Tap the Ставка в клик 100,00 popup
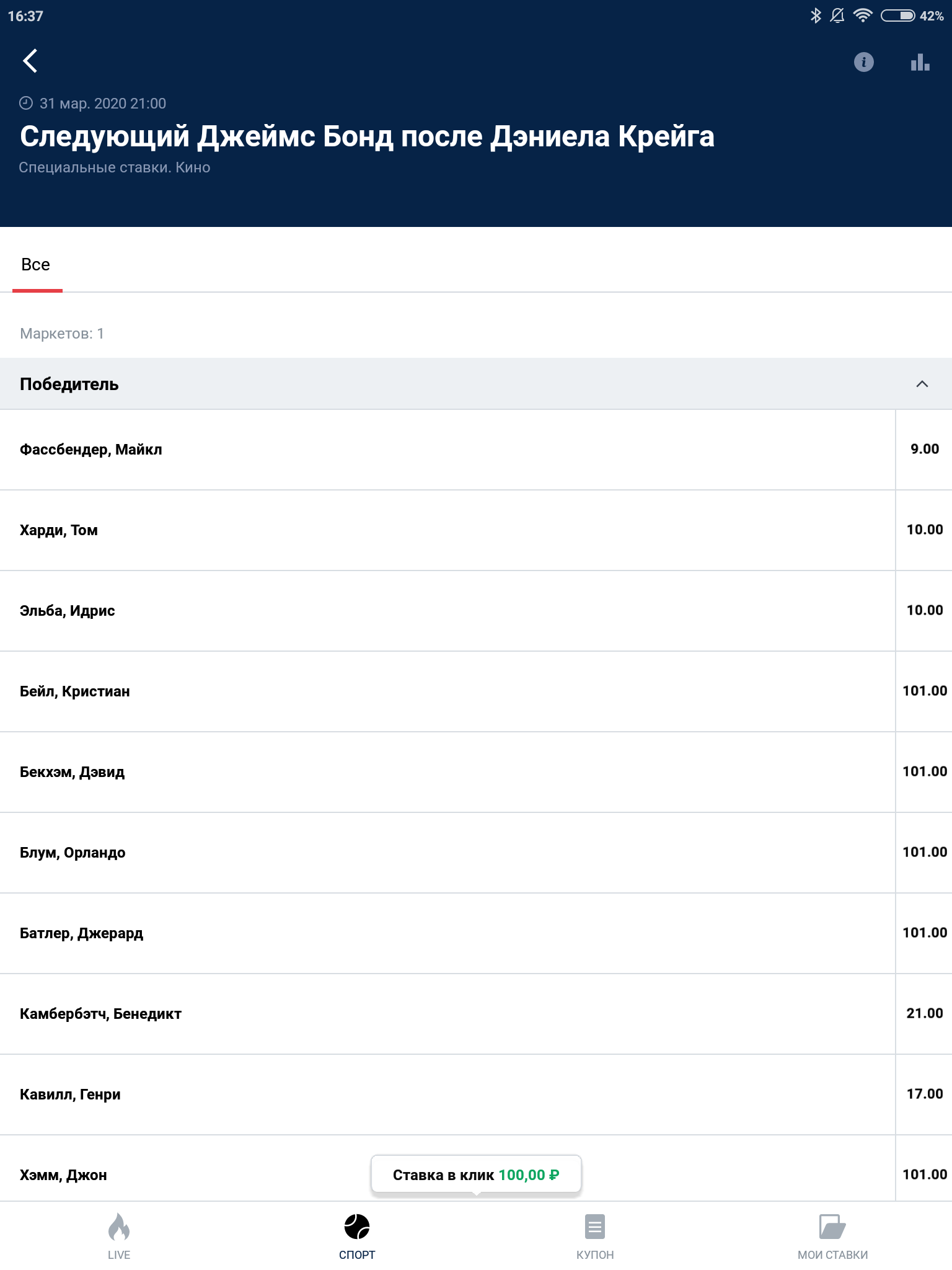The image size is (952, 1270). point(476,1175)
